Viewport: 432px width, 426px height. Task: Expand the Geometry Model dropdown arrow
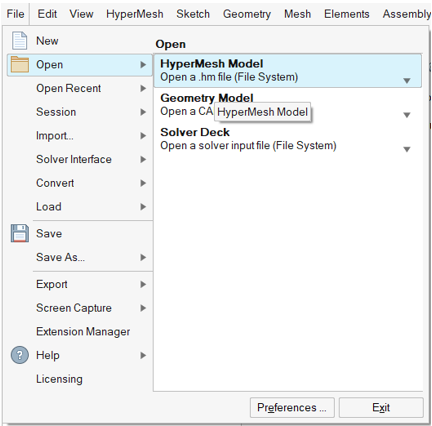(406, 115)
